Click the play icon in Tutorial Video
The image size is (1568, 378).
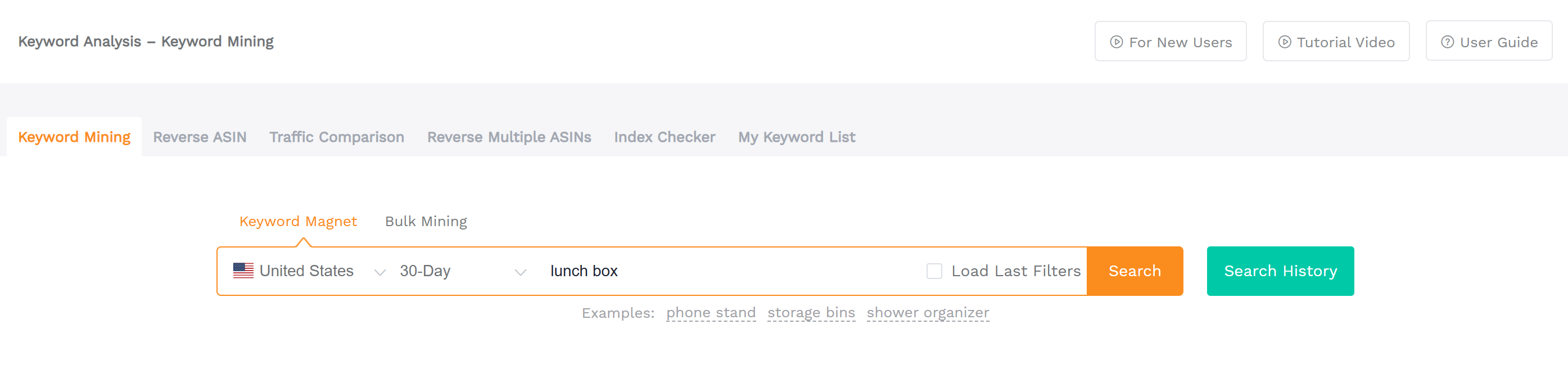[1284, 42]
